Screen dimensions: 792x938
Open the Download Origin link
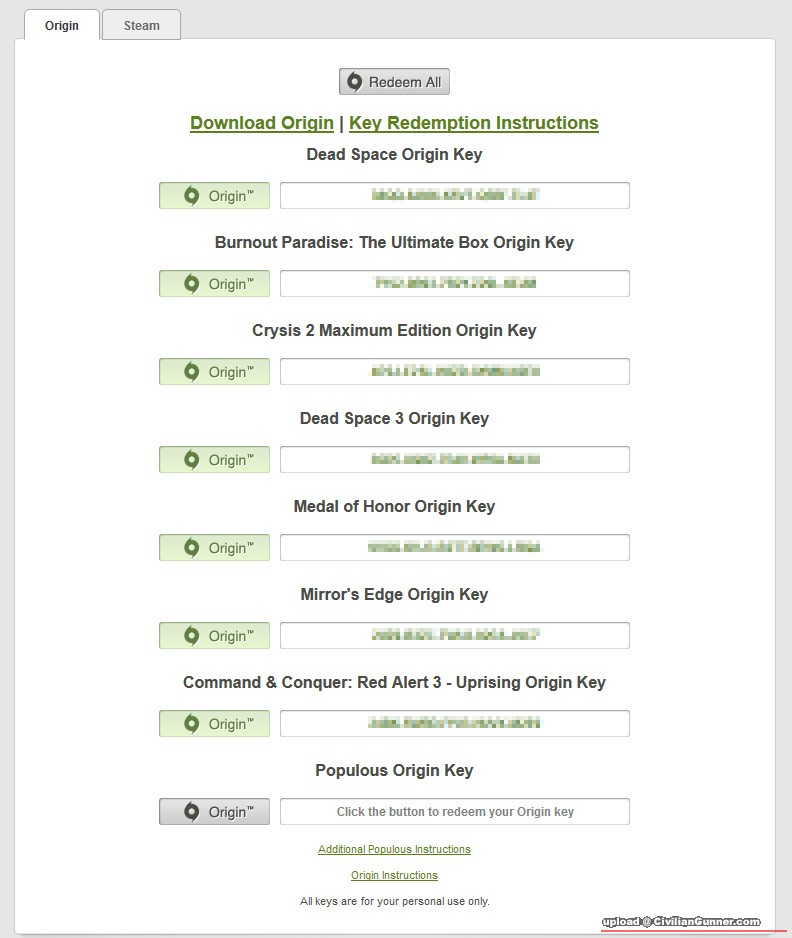coord(262,123)
